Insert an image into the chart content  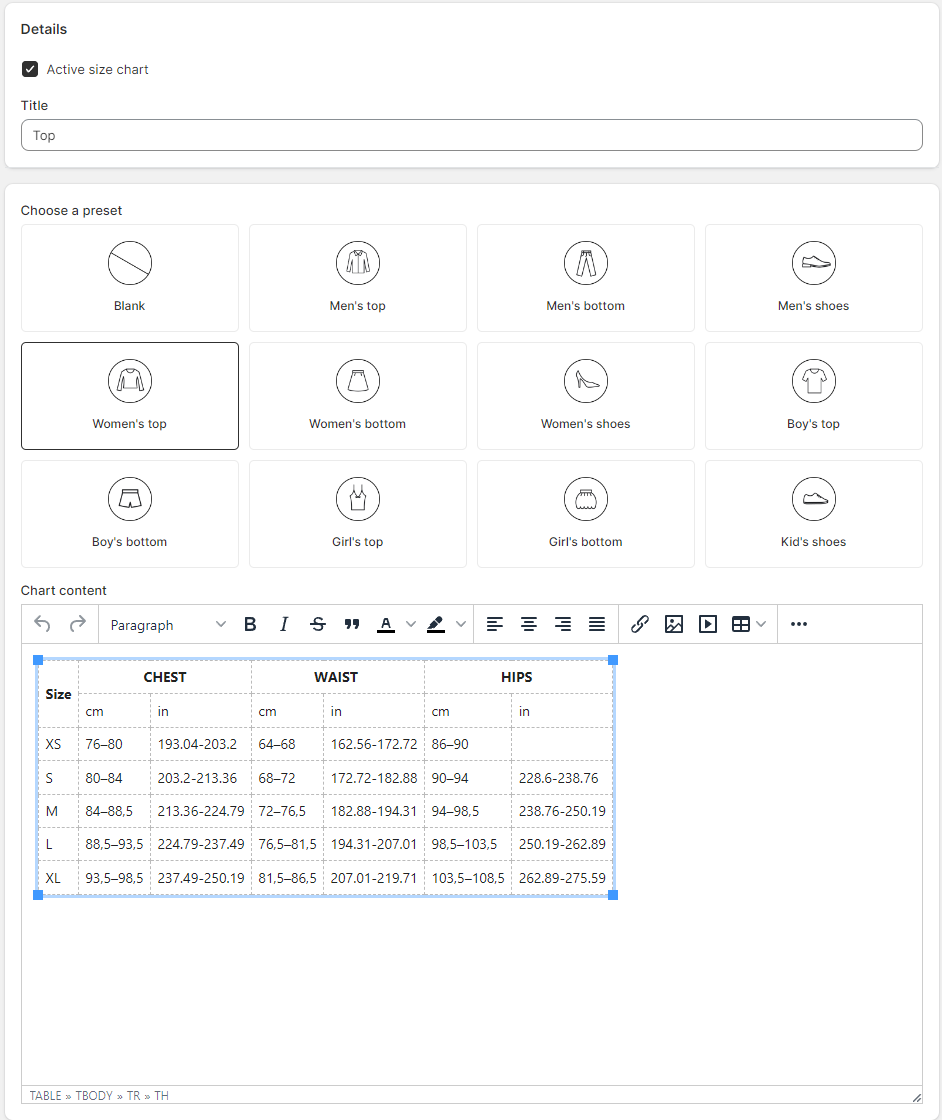click(x=673, y=624)
